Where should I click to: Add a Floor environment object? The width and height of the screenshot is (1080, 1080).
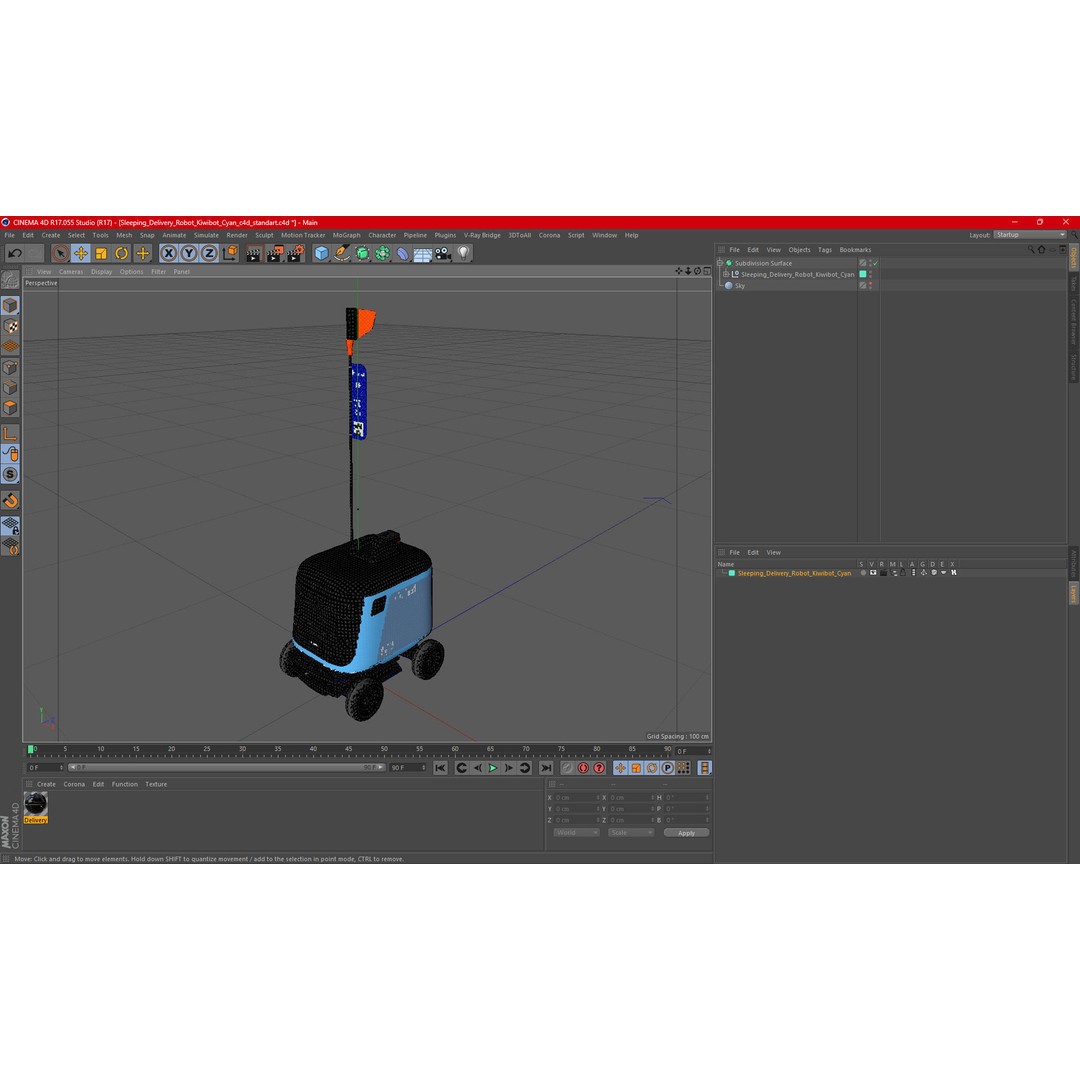422,254
